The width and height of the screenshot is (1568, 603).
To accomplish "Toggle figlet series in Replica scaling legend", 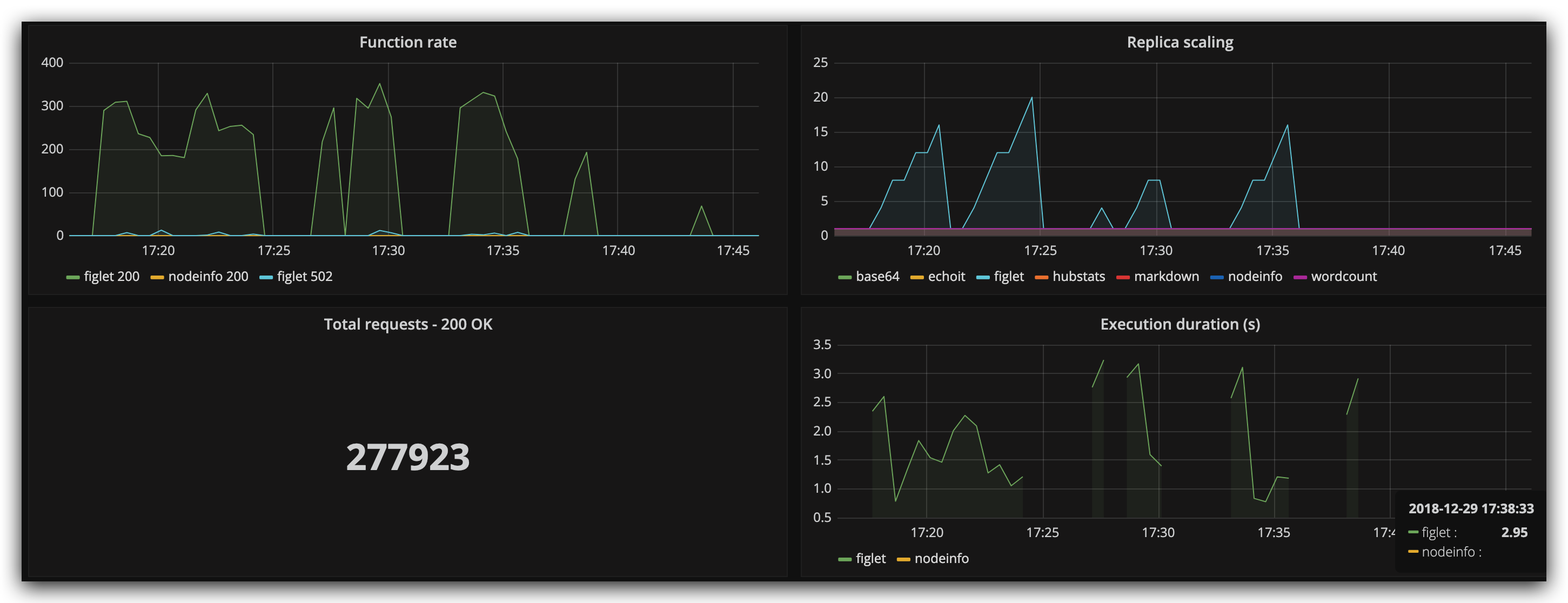I will click(1009, 276).
